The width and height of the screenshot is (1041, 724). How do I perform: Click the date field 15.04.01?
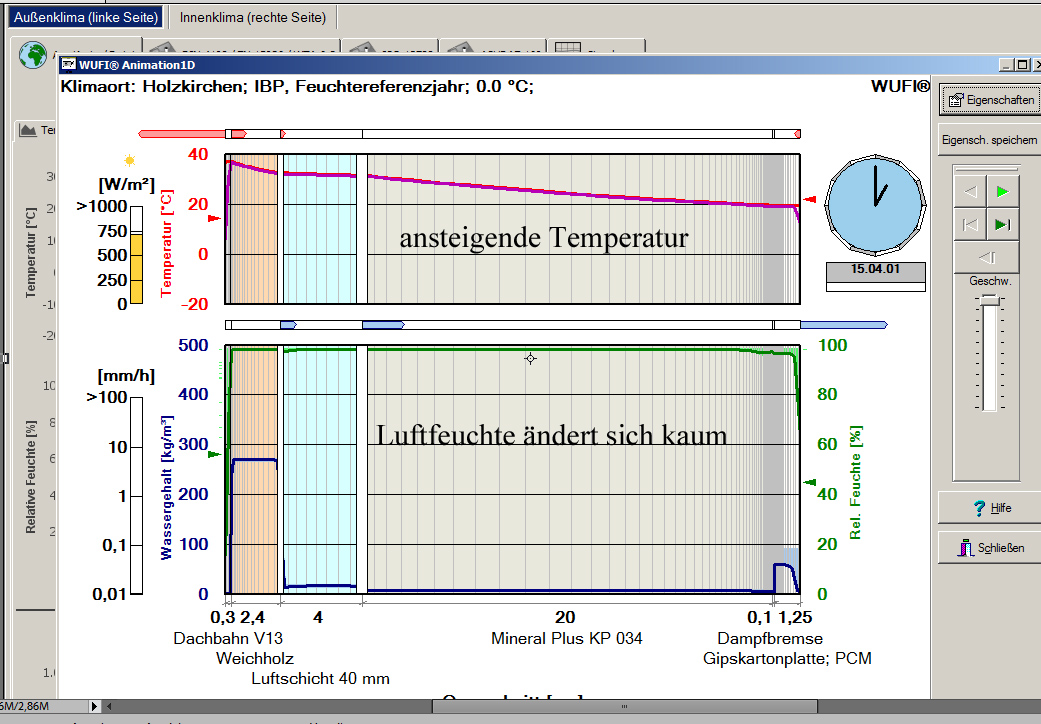pyautogui.click(x=876, y=270)
